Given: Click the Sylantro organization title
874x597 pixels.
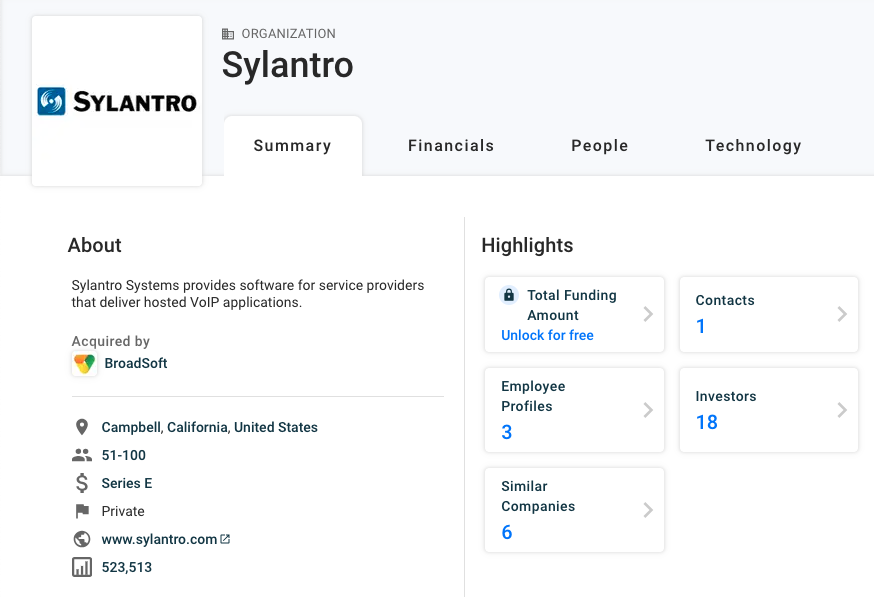Looking at the screenshot, I should (x=288, y=65).
